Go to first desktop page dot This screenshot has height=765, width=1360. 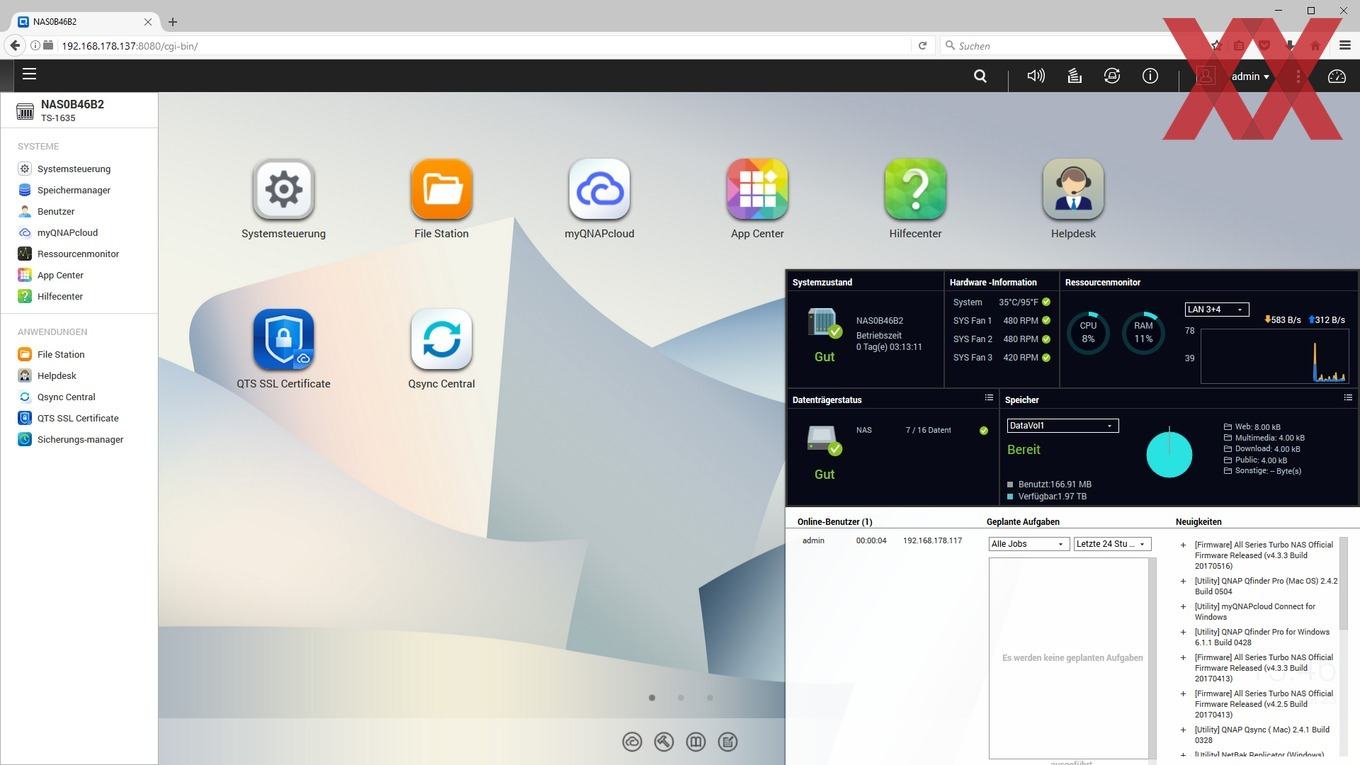[652, 698]
